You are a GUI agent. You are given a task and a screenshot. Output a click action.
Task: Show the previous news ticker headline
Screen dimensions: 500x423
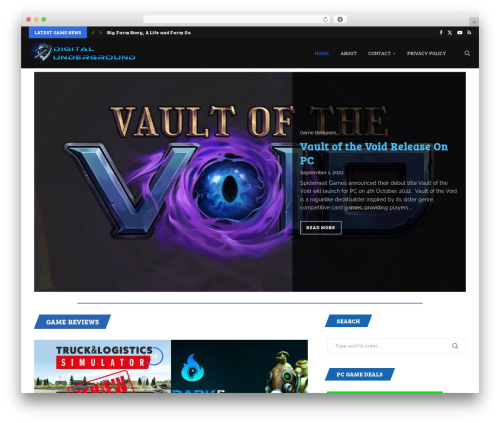point(93,33)
